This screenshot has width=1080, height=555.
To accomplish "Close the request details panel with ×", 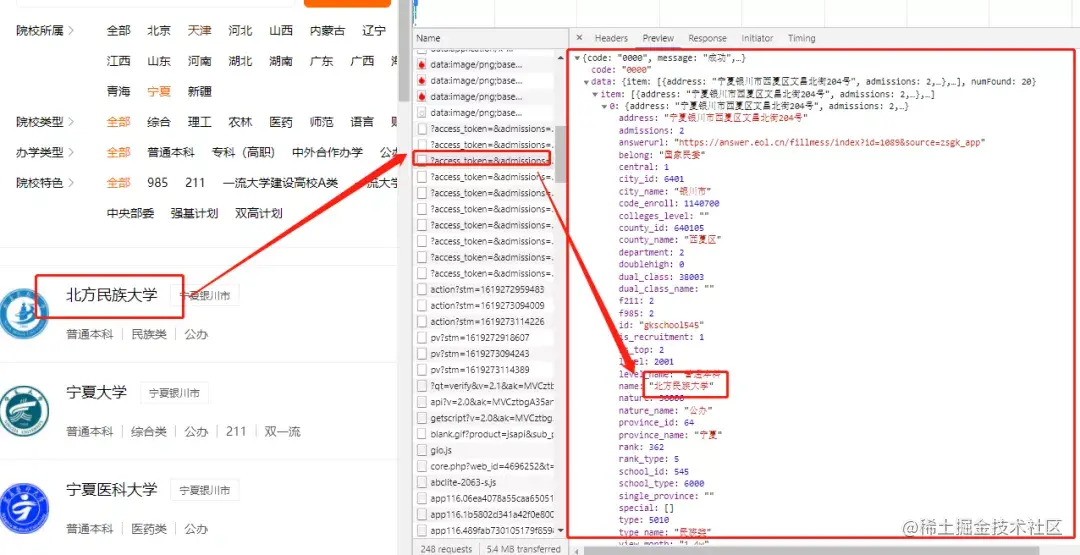I will click(579, 38).
